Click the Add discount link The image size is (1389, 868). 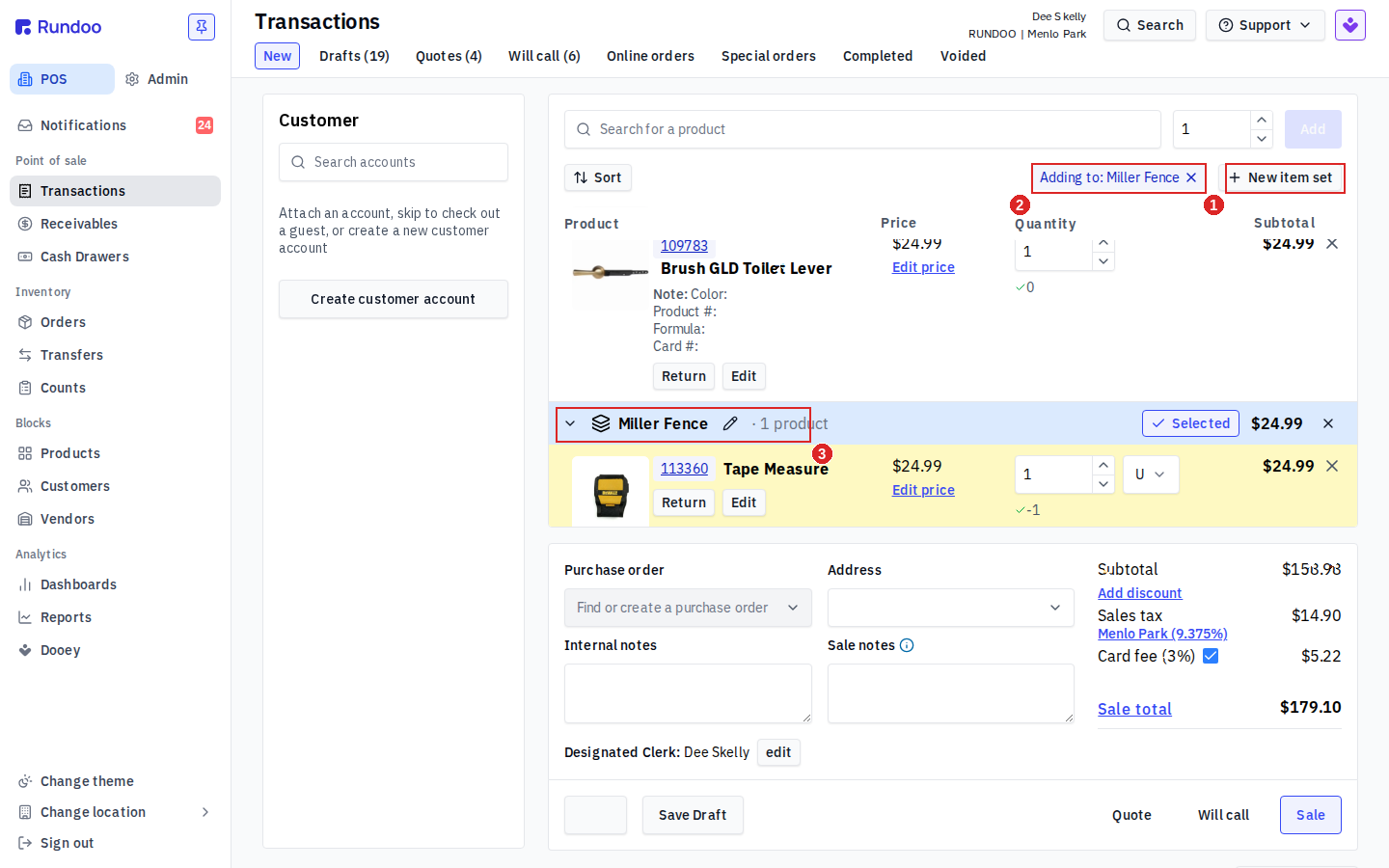[1139, 593]
